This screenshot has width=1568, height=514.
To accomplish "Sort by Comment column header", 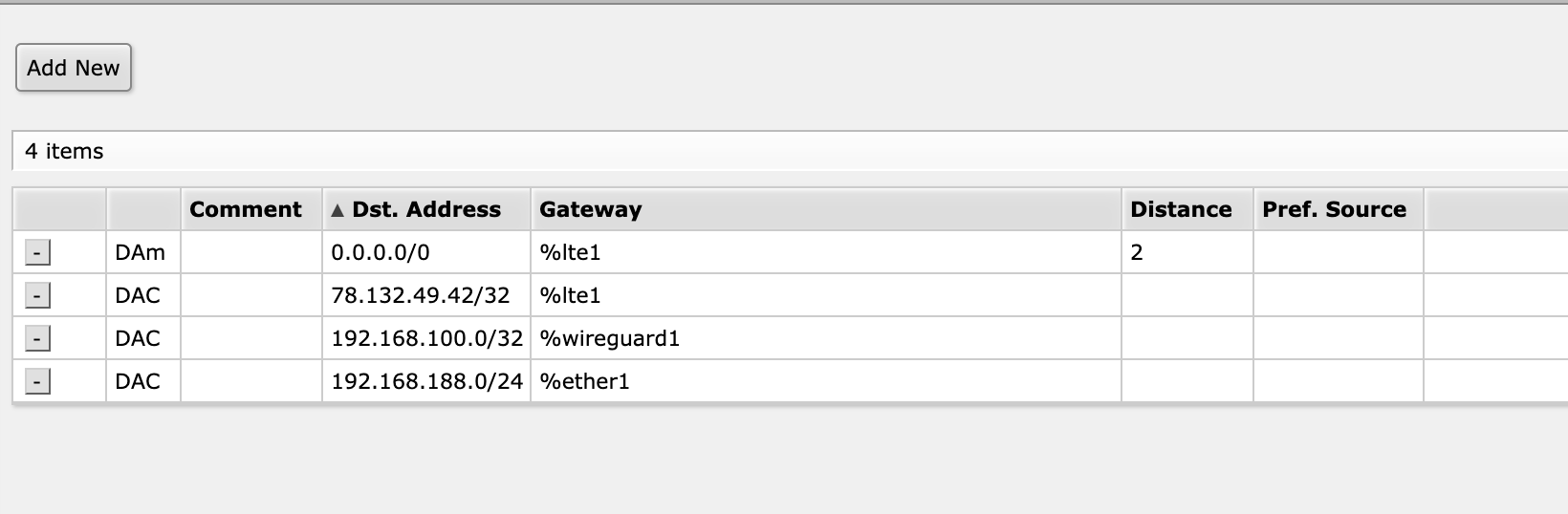I will (x=246, y=209).
